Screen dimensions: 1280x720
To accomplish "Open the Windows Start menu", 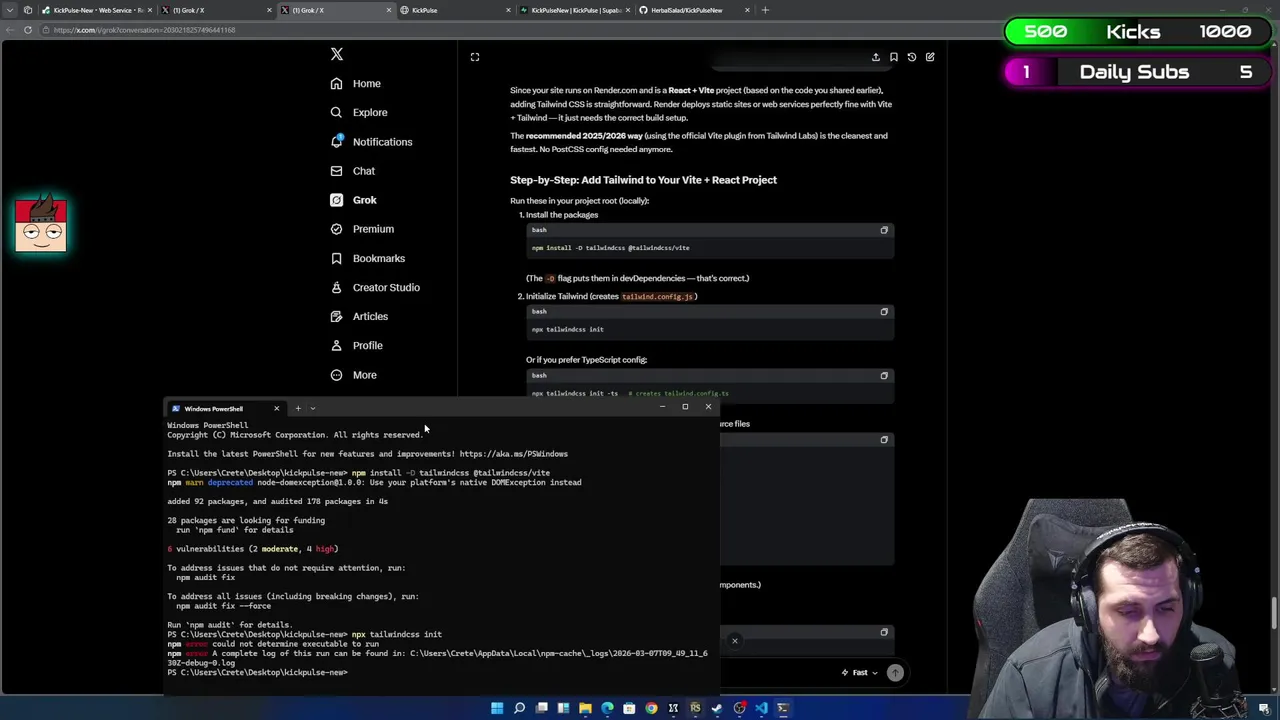I will (497, 708).
